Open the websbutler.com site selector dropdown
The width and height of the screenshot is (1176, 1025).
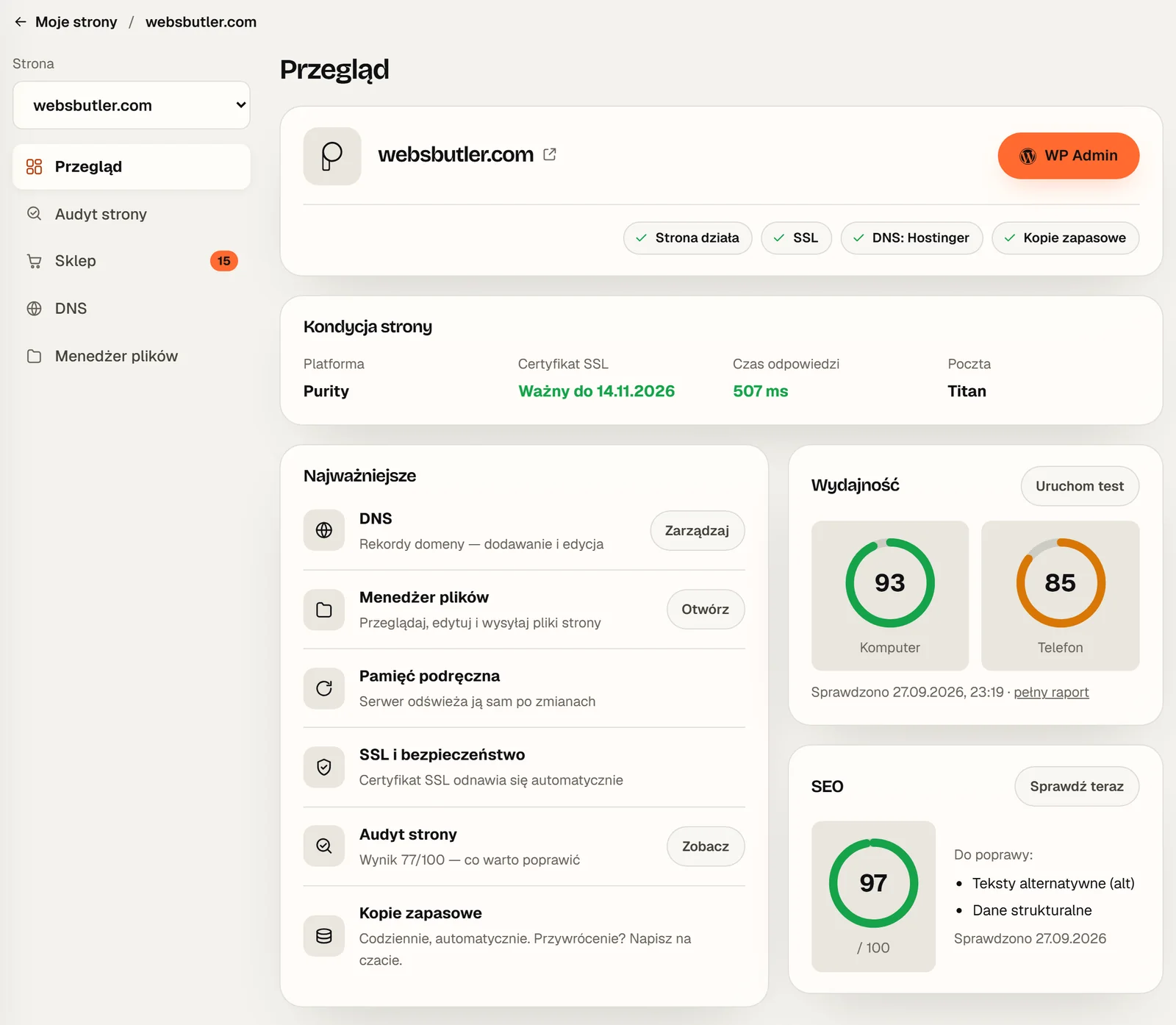coord(132,105)
